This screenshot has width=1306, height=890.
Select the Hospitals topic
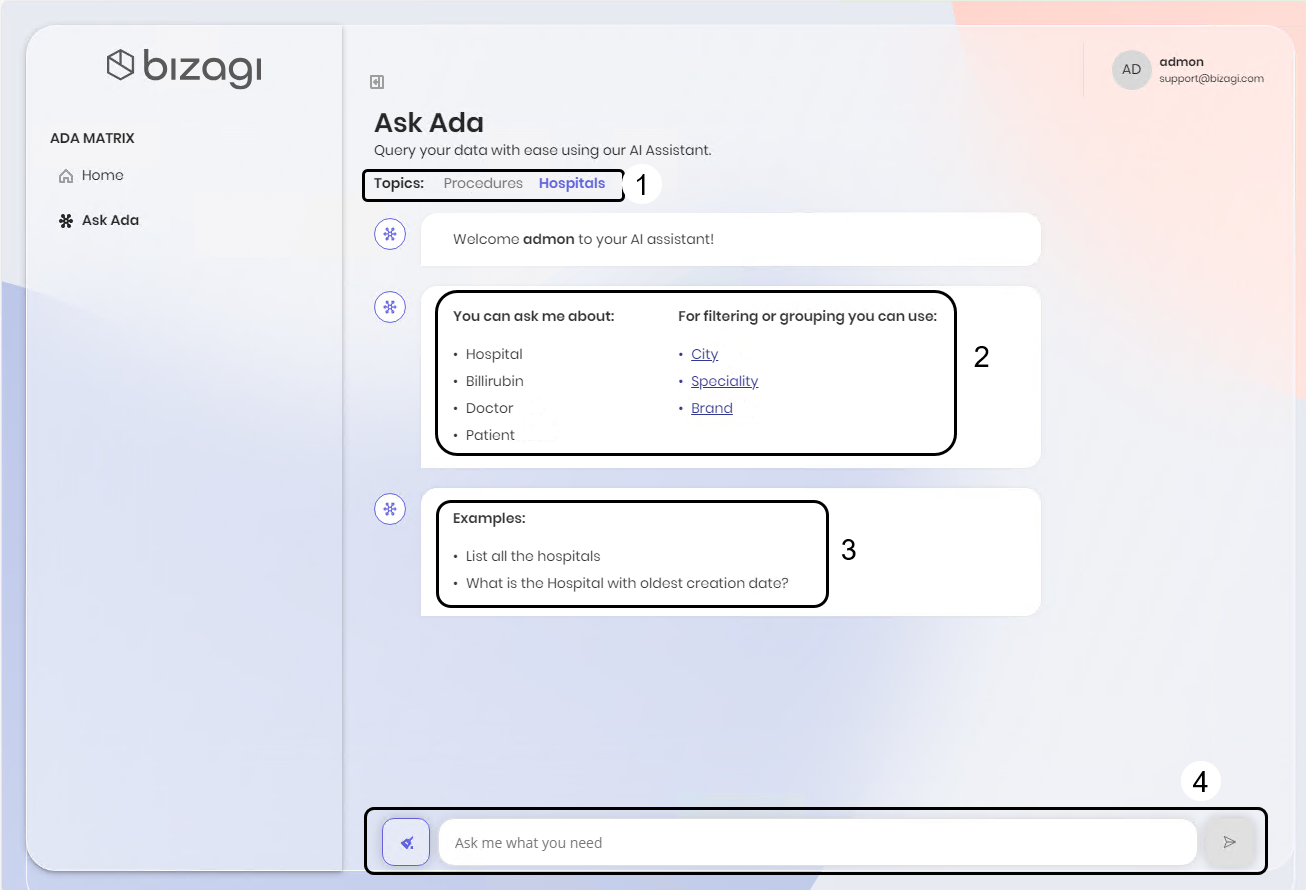(572, 184)
